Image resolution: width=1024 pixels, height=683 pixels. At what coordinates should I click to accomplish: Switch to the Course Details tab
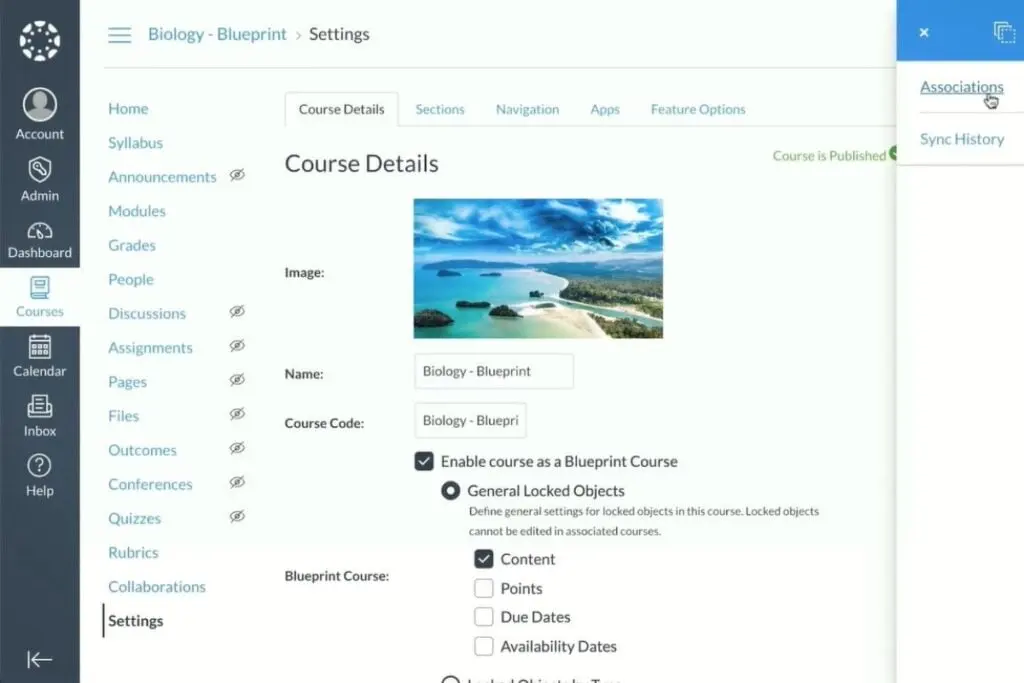[x=342, y=110]
